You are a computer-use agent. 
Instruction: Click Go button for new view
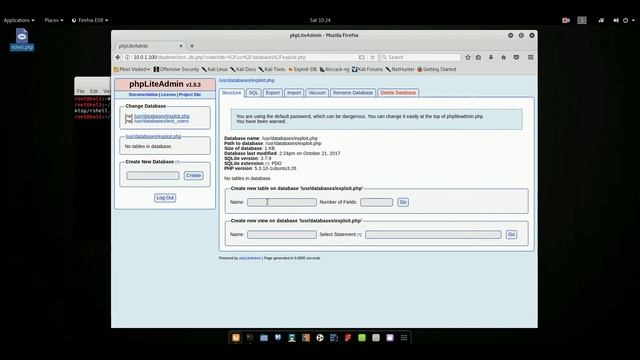(x=511, y=234)
